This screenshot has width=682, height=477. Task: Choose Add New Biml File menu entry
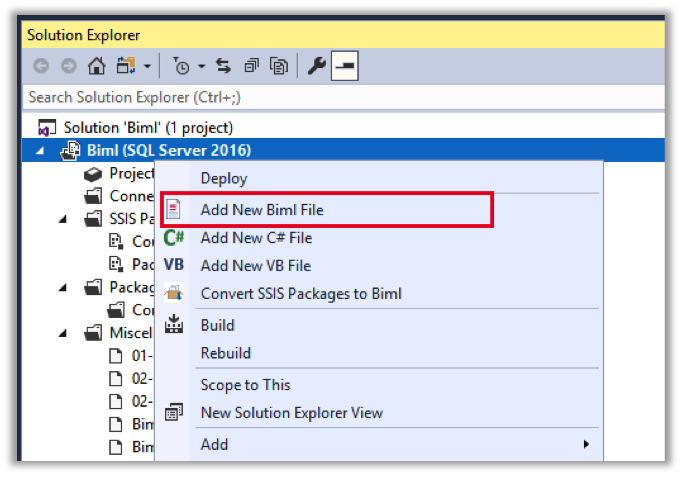tap(379, 210)
